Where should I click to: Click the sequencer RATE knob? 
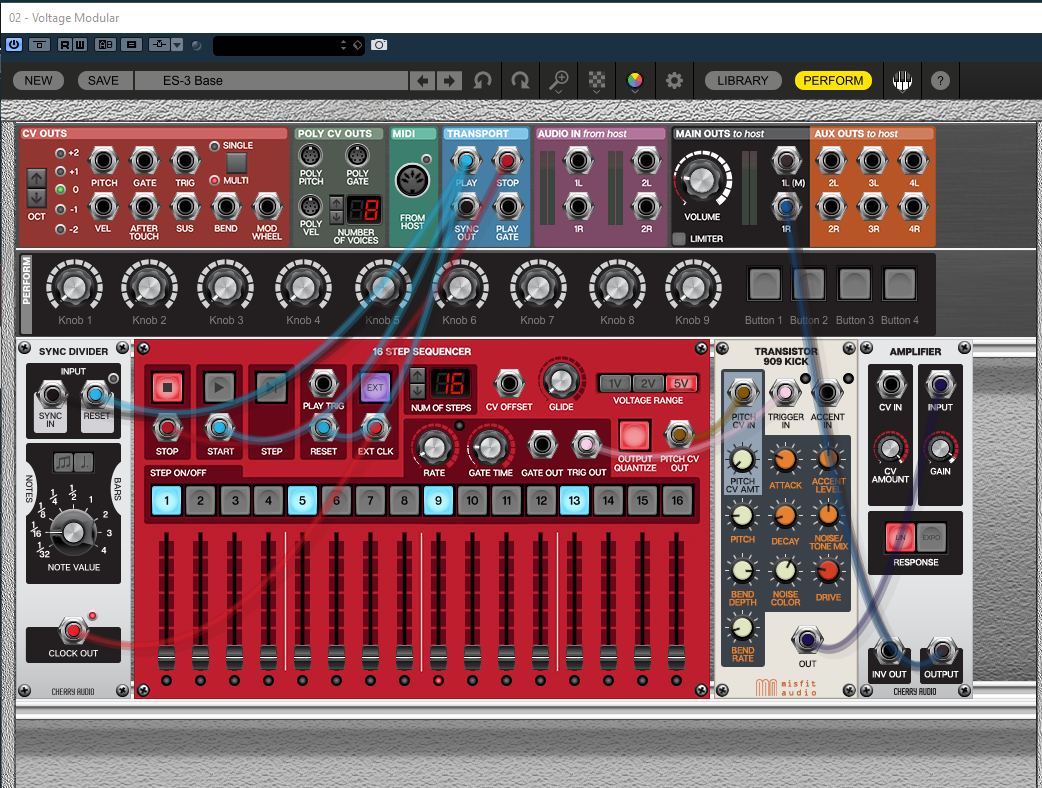433,447
